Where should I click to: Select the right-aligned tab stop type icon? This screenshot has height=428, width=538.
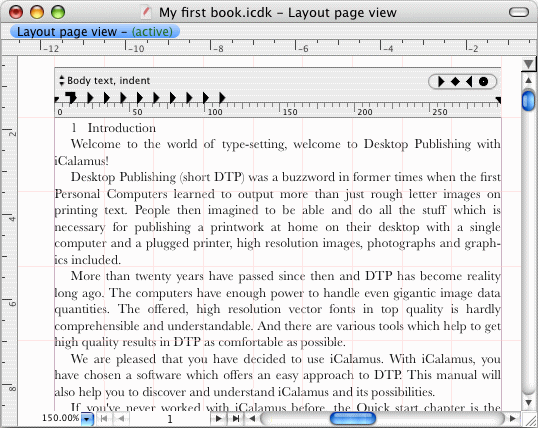469,82
